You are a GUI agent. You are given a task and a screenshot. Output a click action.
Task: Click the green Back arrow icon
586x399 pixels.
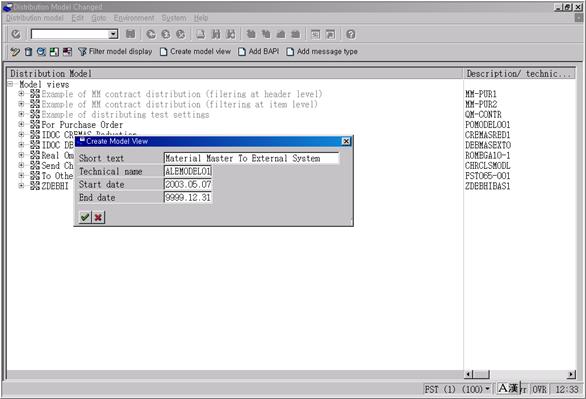151,34
